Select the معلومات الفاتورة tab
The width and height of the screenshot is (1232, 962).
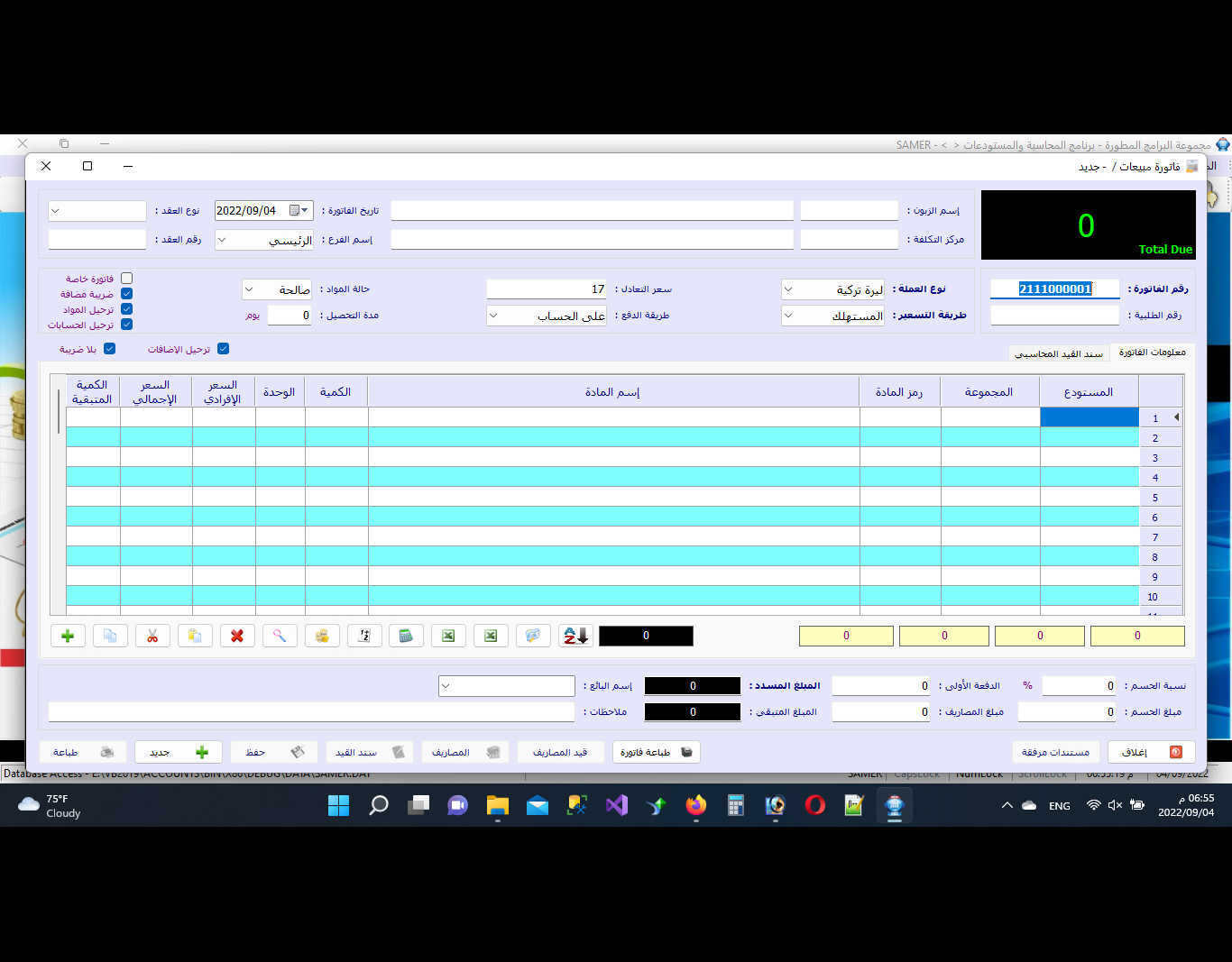click(1152, 353)
